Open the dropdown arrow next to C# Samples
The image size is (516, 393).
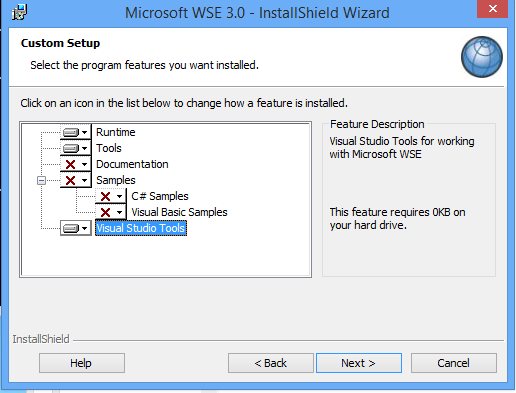(x=119, y=196)
